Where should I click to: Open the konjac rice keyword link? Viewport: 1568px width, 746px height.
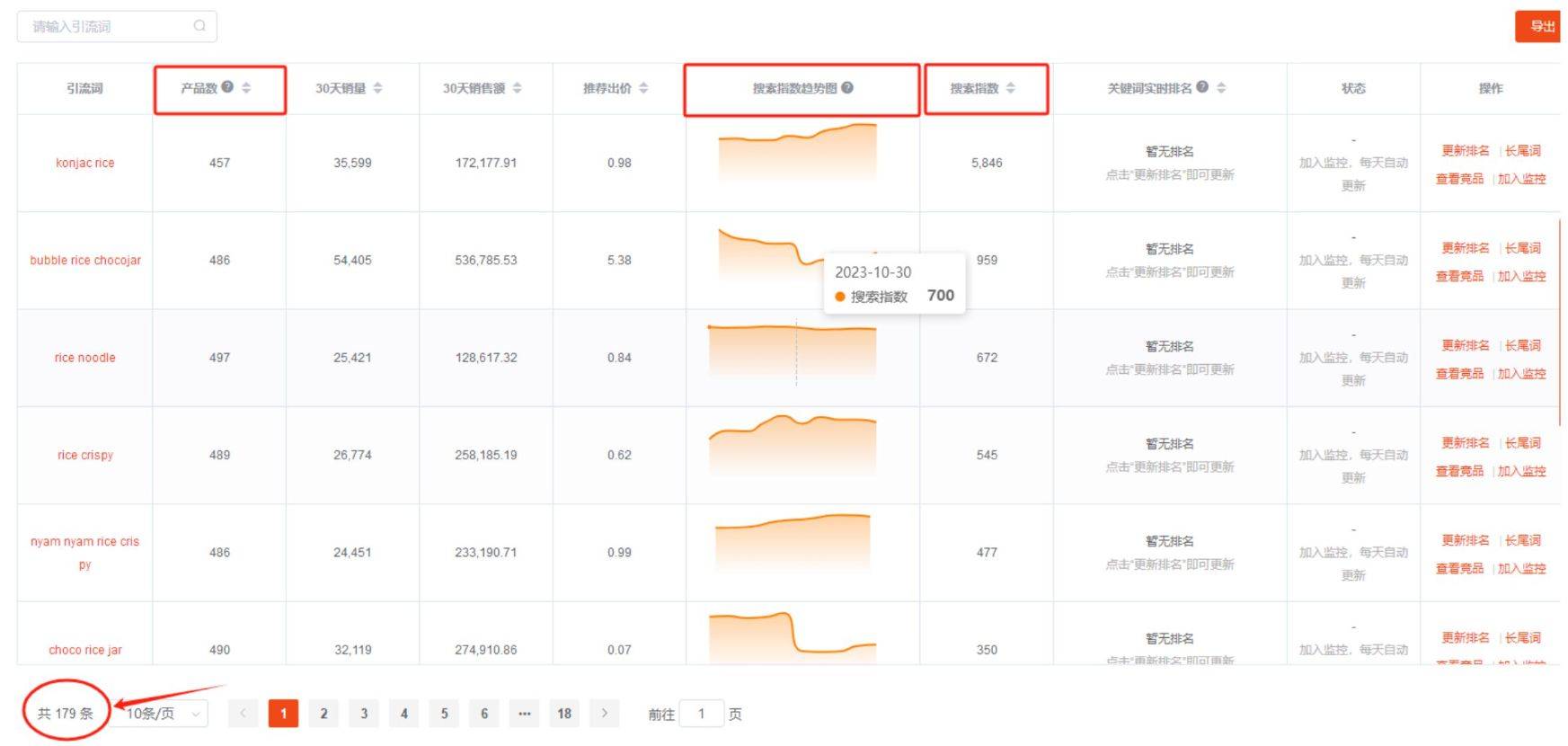[85, 163]
